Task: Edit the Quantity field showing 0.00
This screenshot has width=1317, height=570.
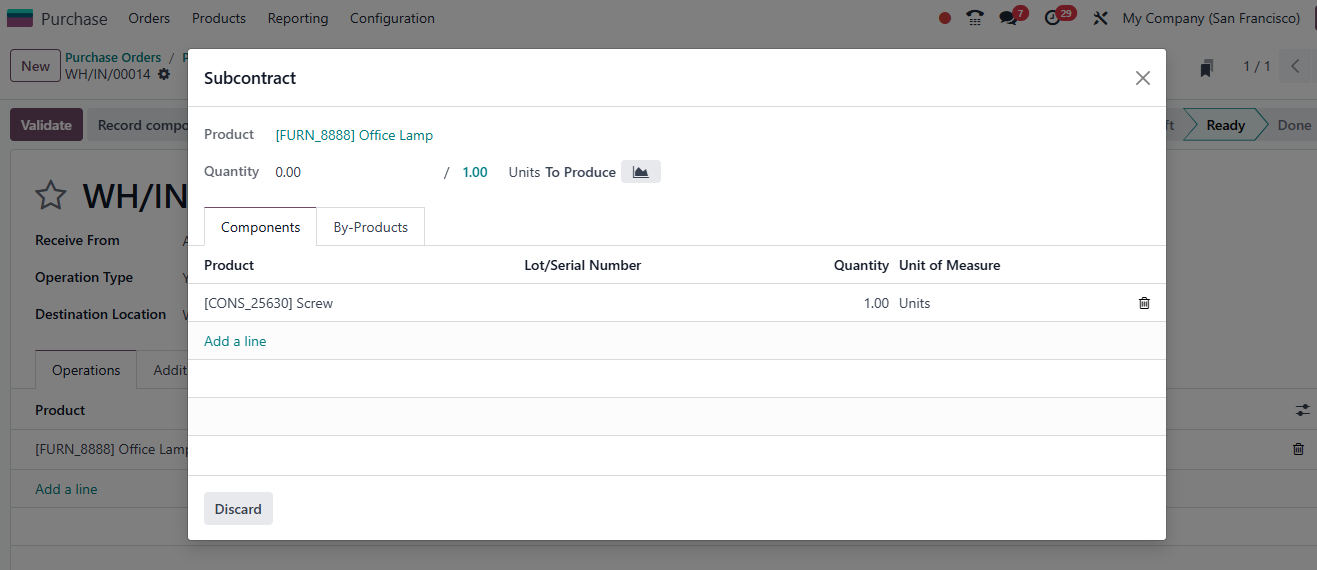Action: [355, 172]
